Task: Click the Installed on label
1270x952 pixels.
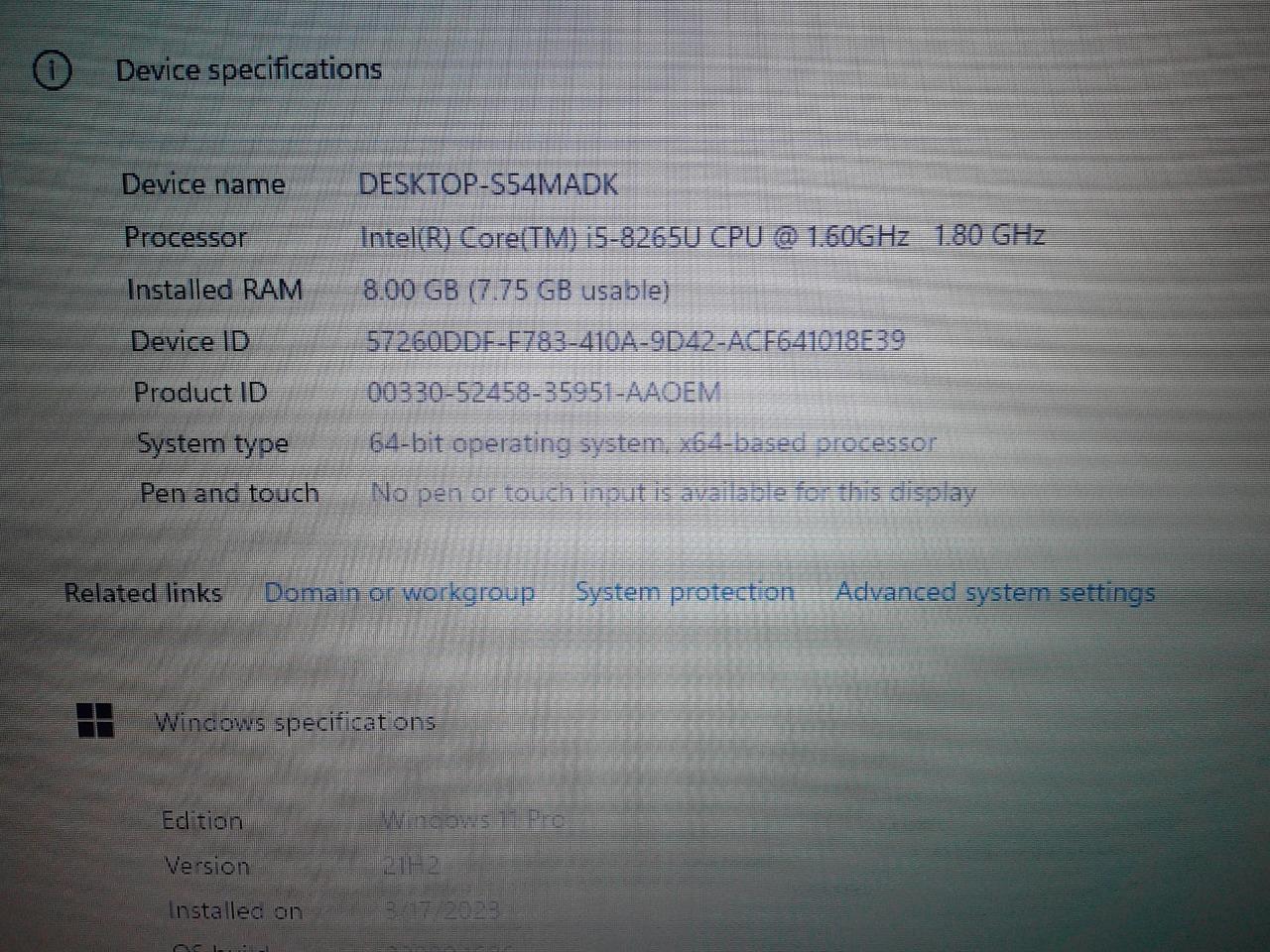Action: tap(235, 910)
